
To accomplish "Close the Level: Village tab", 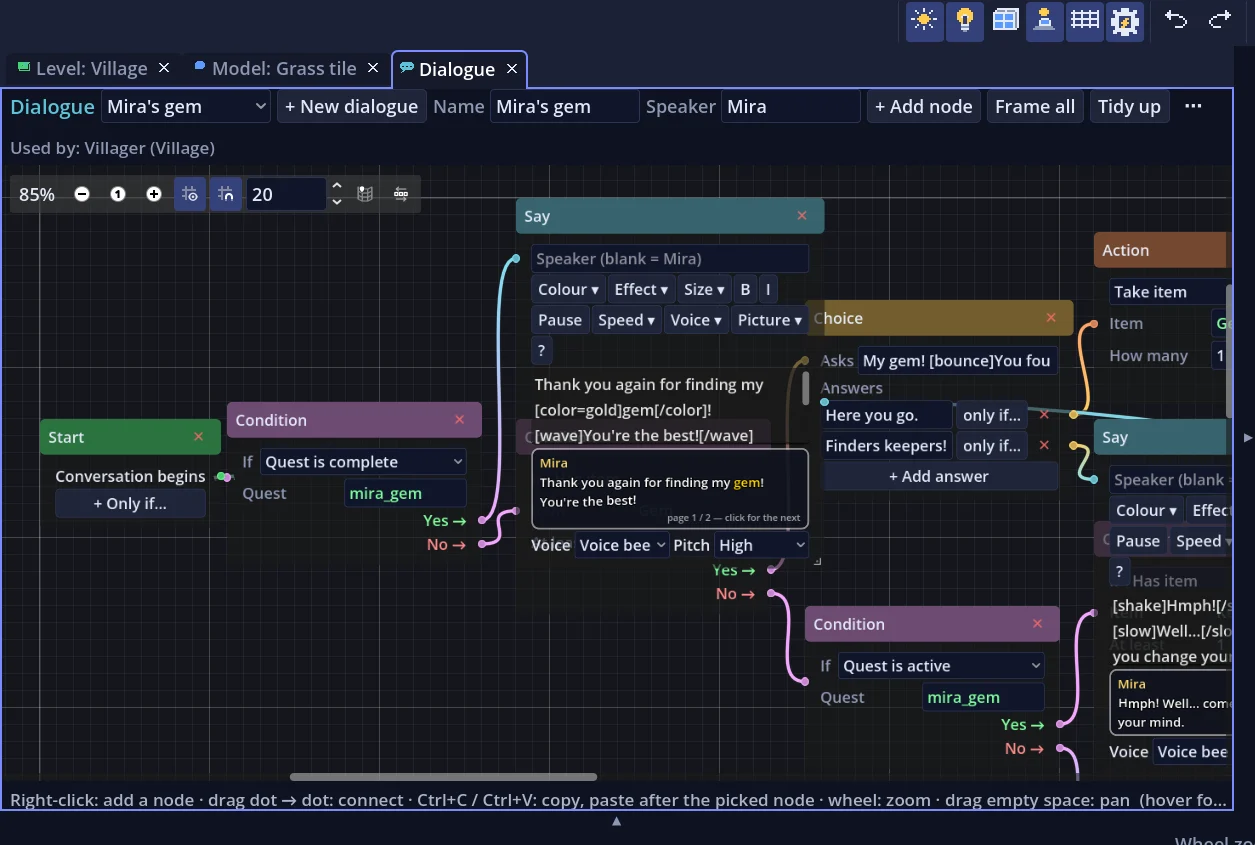I will pyautogui.click(x=164, y=68).
